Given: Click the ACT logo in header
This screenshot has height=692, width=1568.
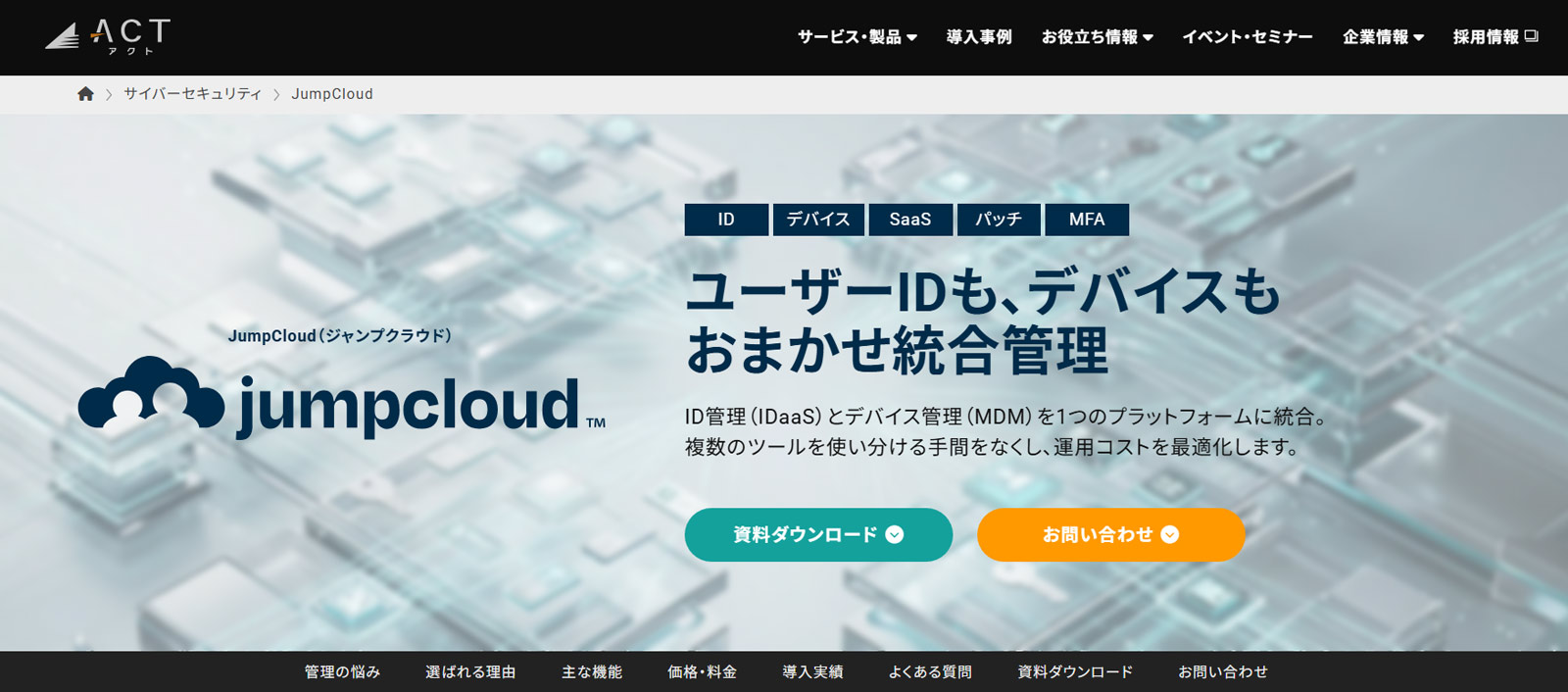Looking at the screenshot, I should click(x=108, y=36).
